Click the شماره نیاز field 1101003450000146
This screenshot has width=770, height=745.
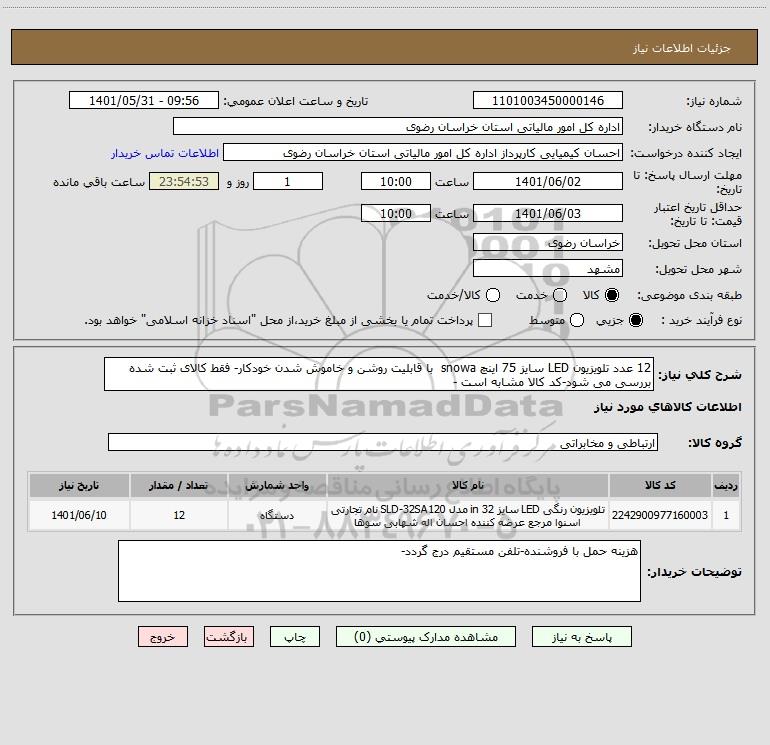[548, 101]
